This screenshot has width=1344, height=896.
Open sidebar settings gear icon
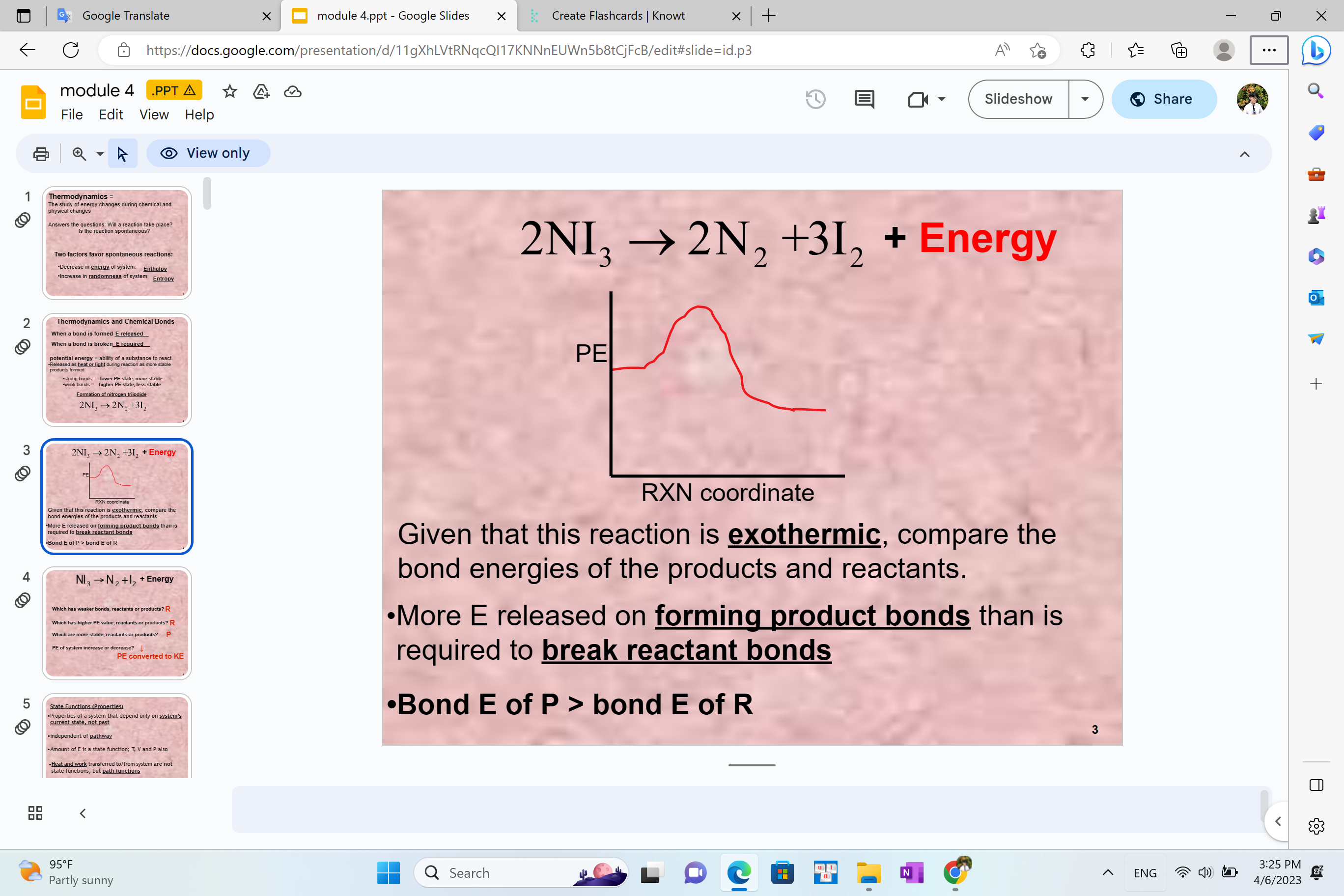coord(1316,826)
